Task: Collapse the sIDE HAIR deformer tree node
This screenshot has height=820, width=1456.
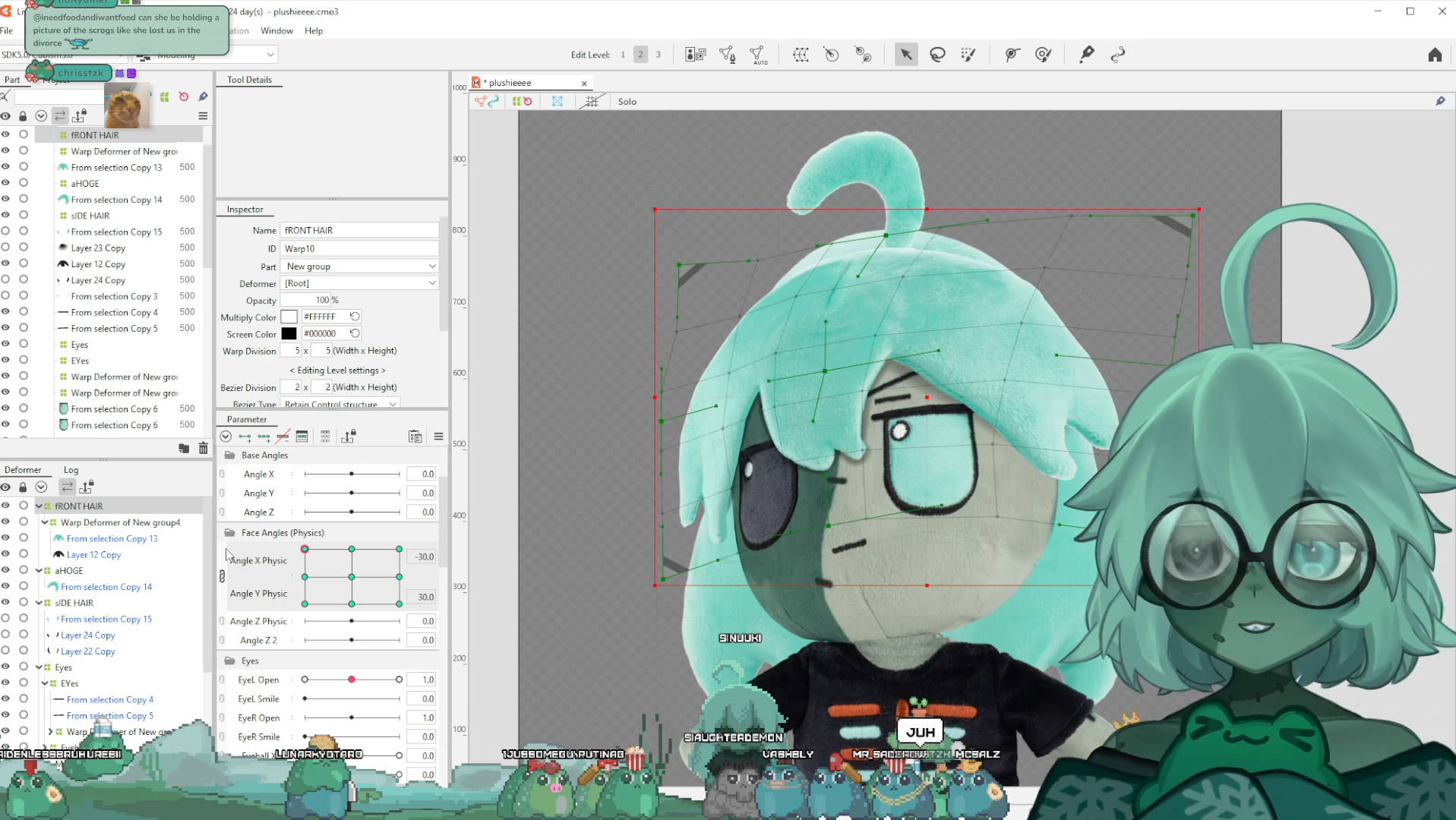Action: [39, 603]
